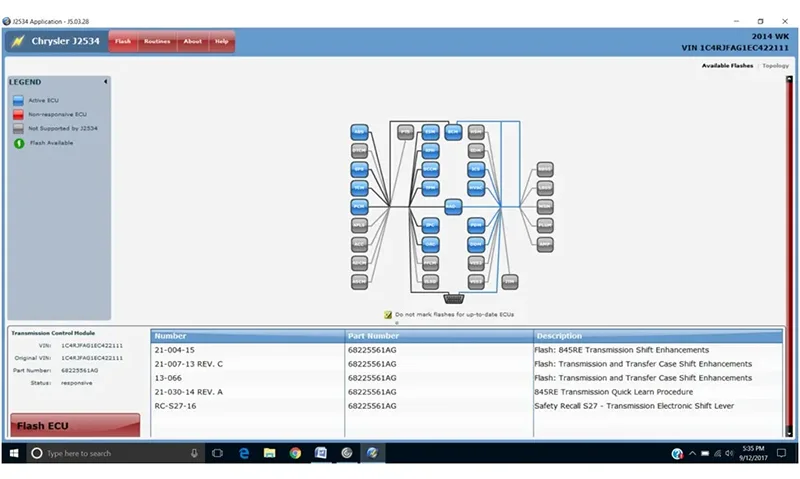Choose the PCM ECU node
This screenshot has width=800, height=479.
point(359,207)
